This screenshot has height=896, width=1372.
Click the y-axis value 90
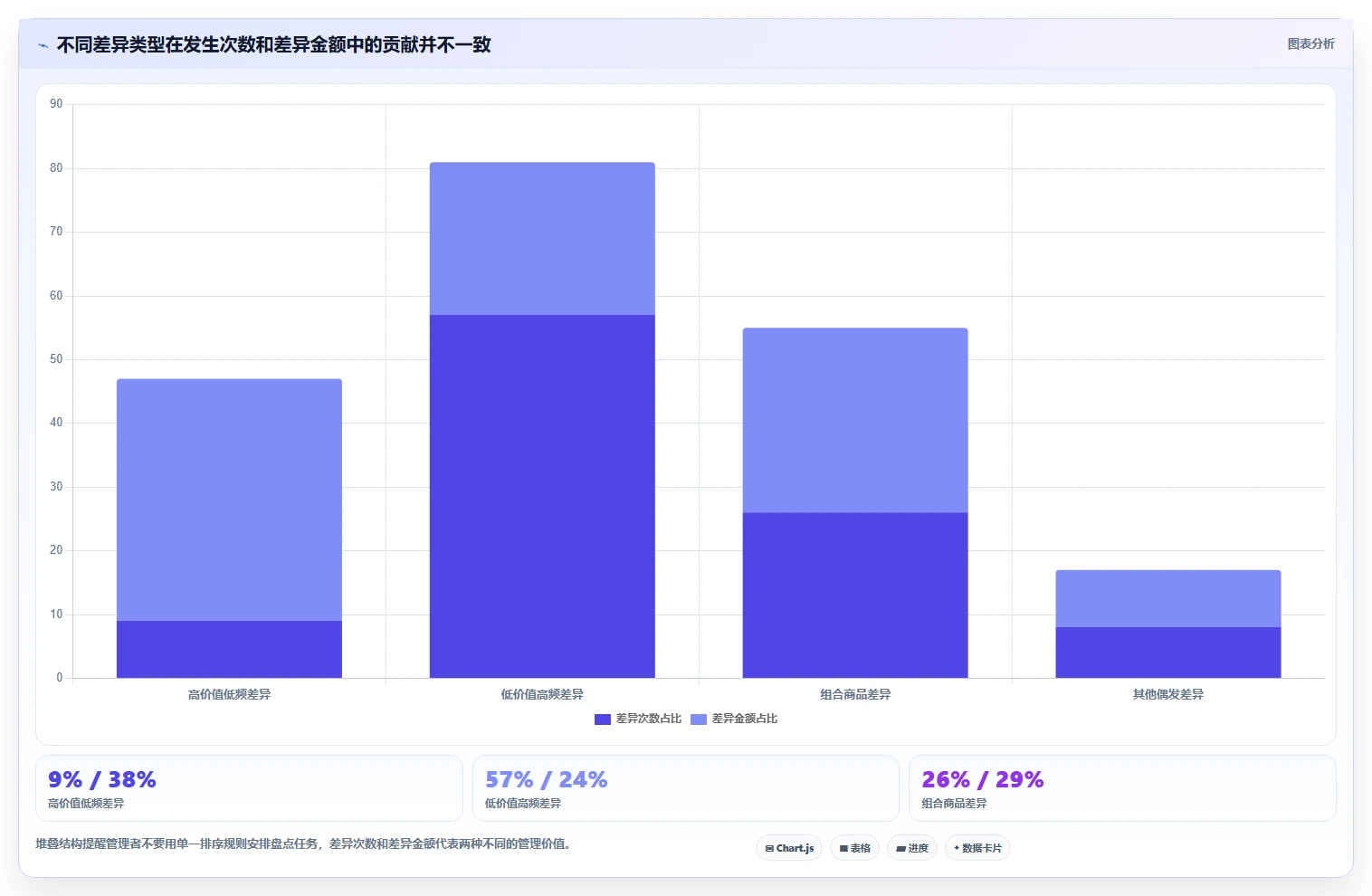click(x=56, y=104)
